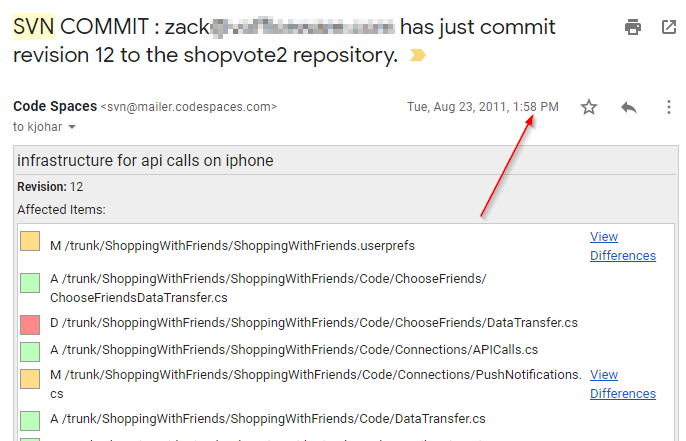Open the three-dot more options menu
Screen dimensions: 686x441
(668, 107)
